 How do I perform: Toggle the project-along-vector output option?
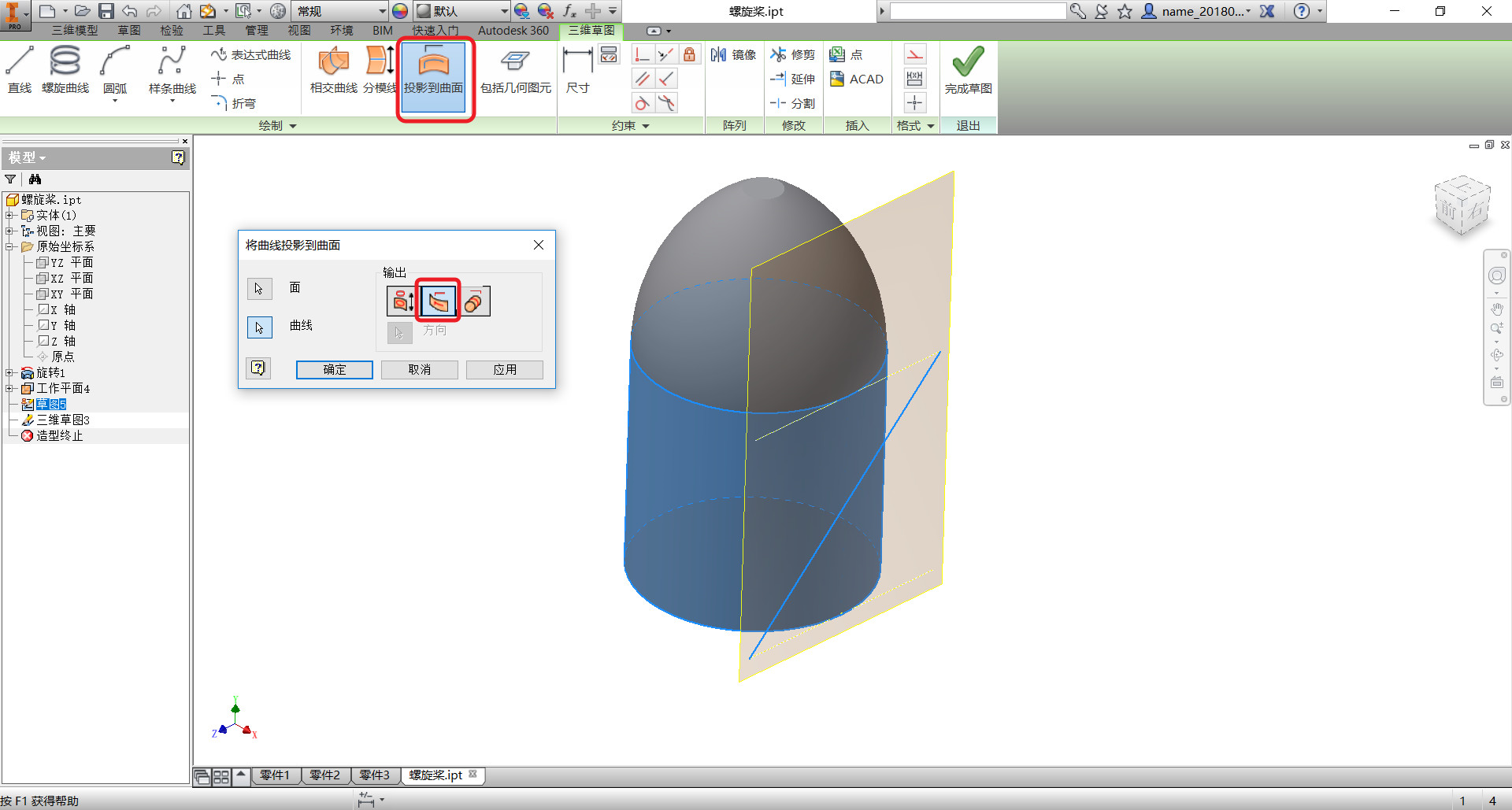(401, 301)
